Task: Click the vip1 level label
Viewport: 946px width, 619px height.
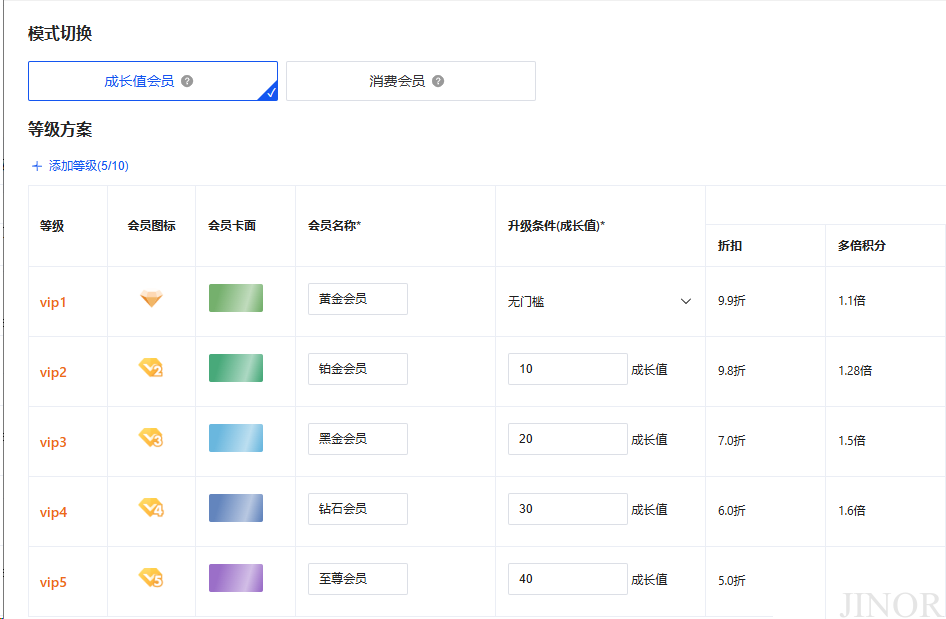Action: point(53,302)
